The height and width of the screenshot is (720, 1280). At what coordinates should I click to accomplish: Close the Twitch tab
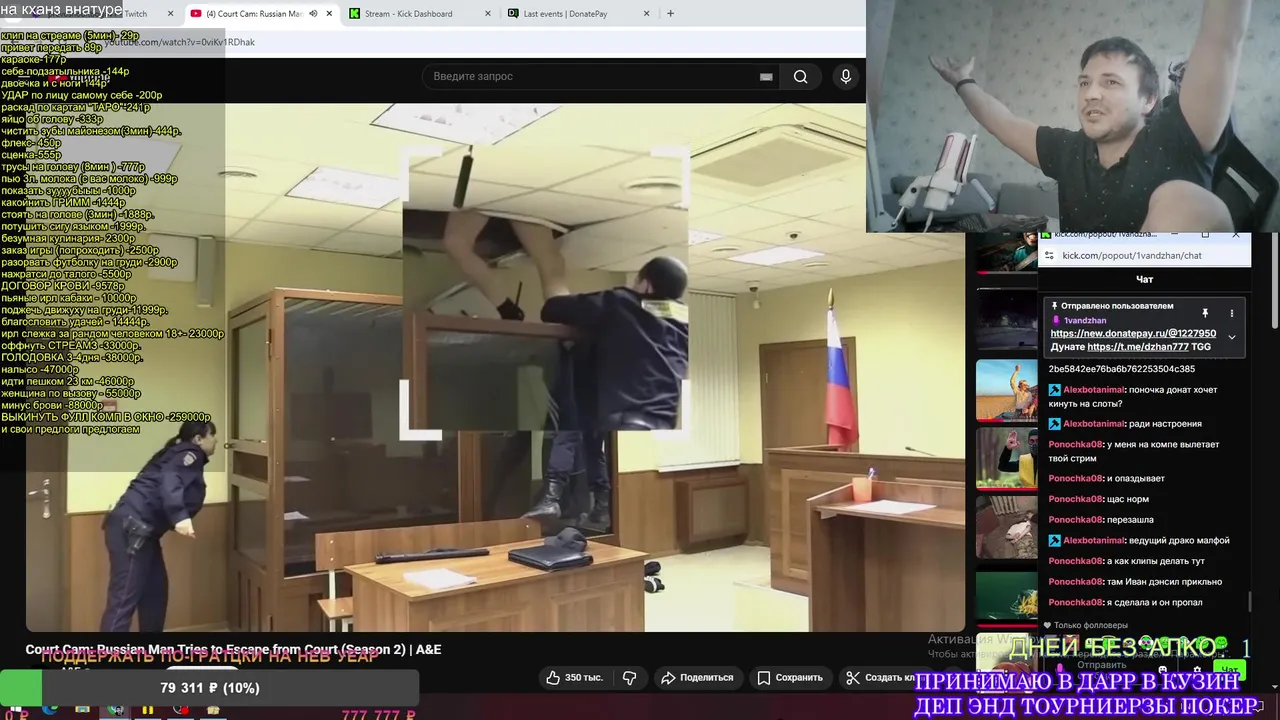point(170,14)
